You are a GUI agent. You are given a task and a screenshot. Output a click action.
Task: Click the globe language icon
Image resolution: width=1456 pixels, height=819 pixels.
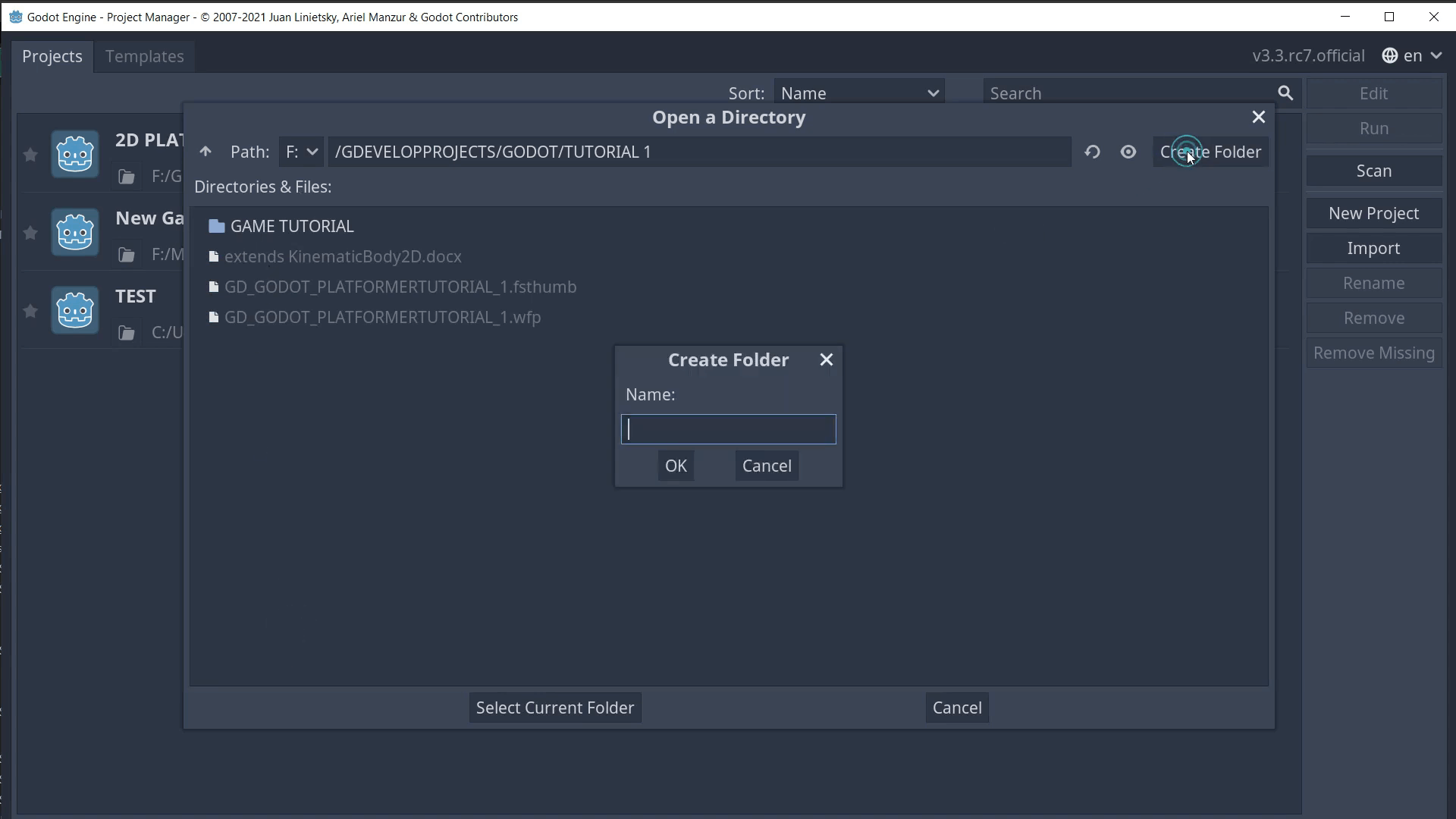[1390, 55]
